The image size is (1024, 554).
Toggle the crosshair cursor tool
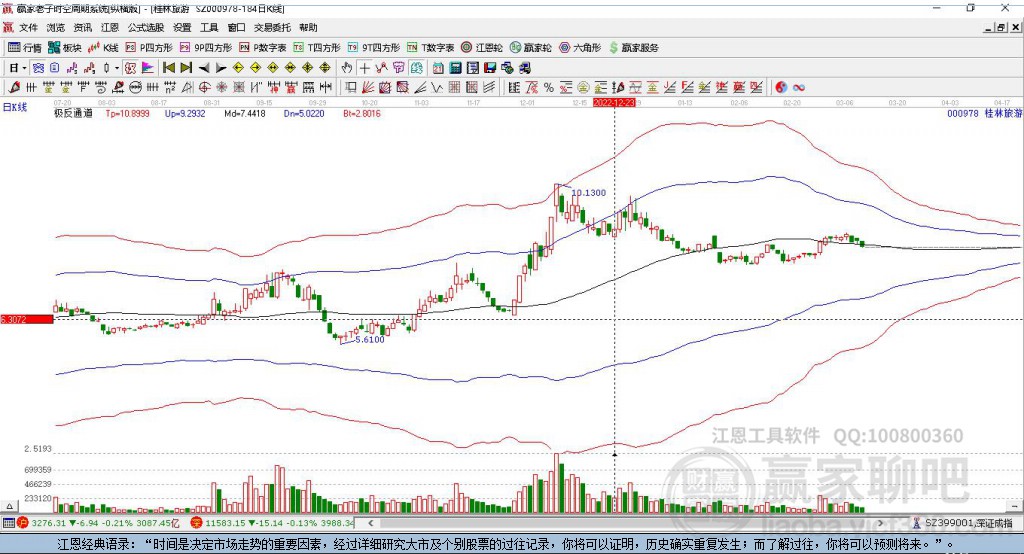pyautogui.click(x=364, y=68)
